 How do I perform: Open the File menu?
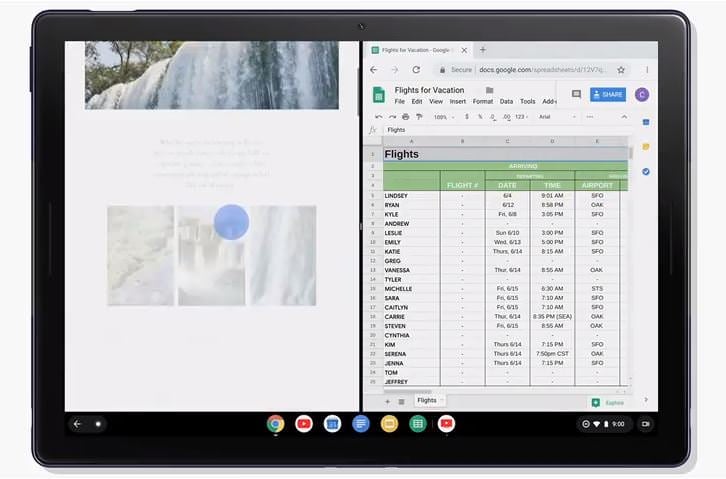click(400, 101)
